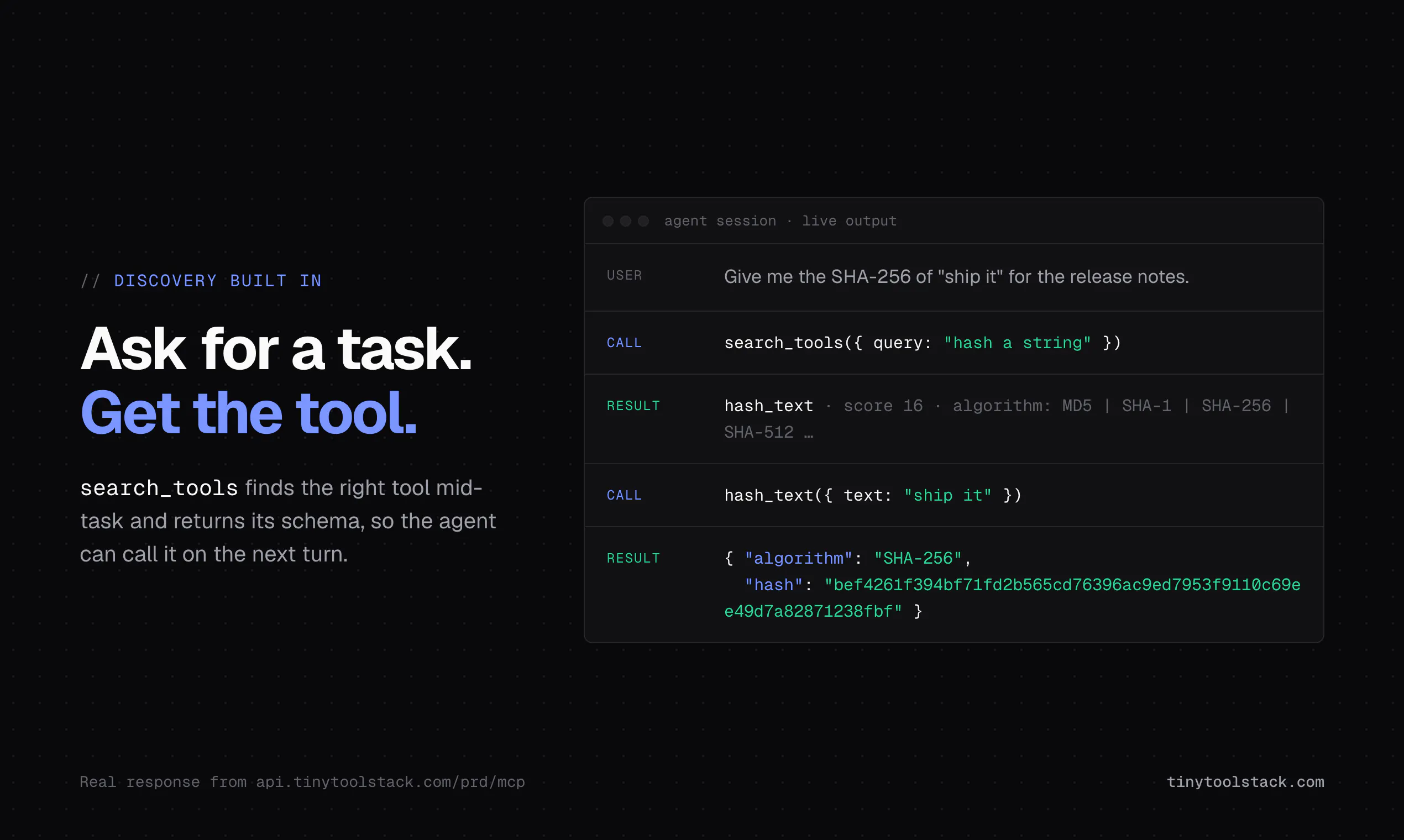
Task: Click the 'score 16' value
Action: (883, 406)
